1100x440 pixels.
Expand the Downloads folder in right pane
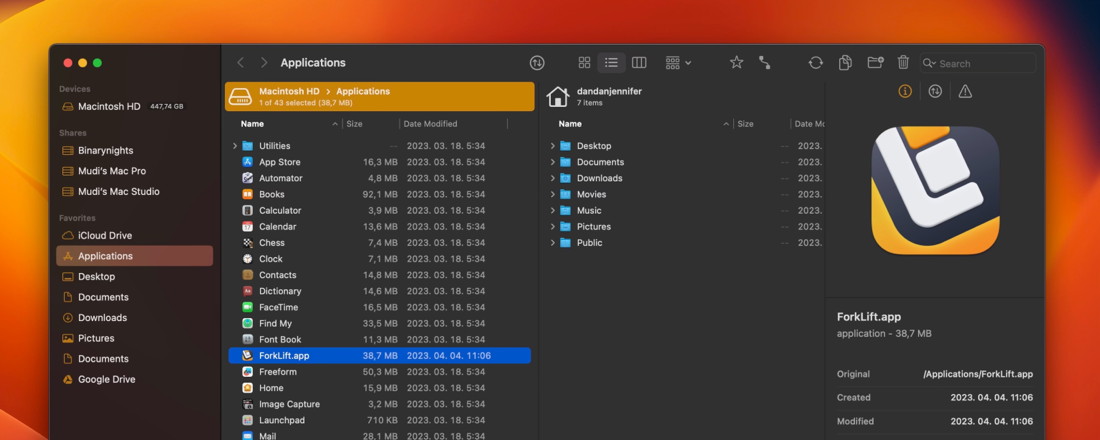(553, 178)
